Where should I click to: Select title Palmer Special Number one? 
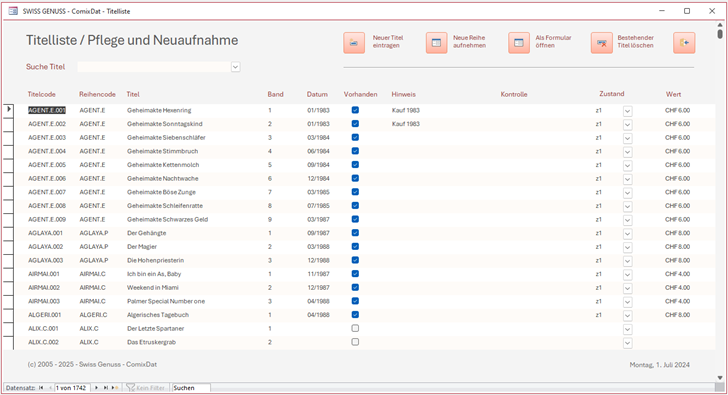166,301
